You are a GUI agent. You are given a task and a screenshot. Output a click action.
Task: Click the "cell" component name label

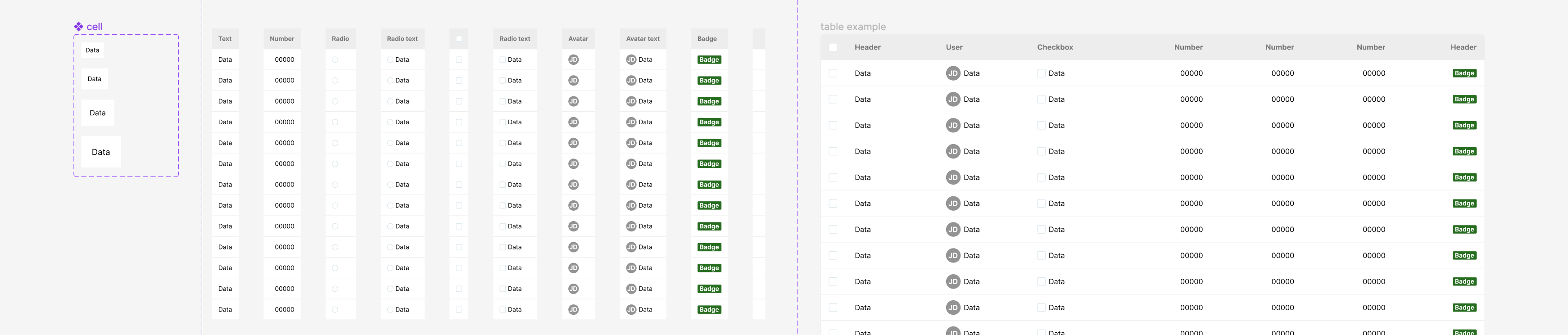point(95,27)
